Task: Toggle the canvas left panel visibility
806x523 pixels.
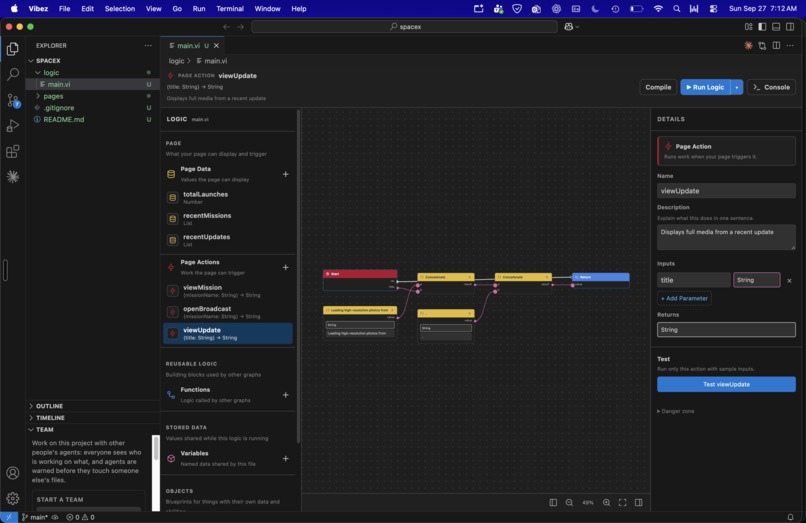Action: (553, 502)
